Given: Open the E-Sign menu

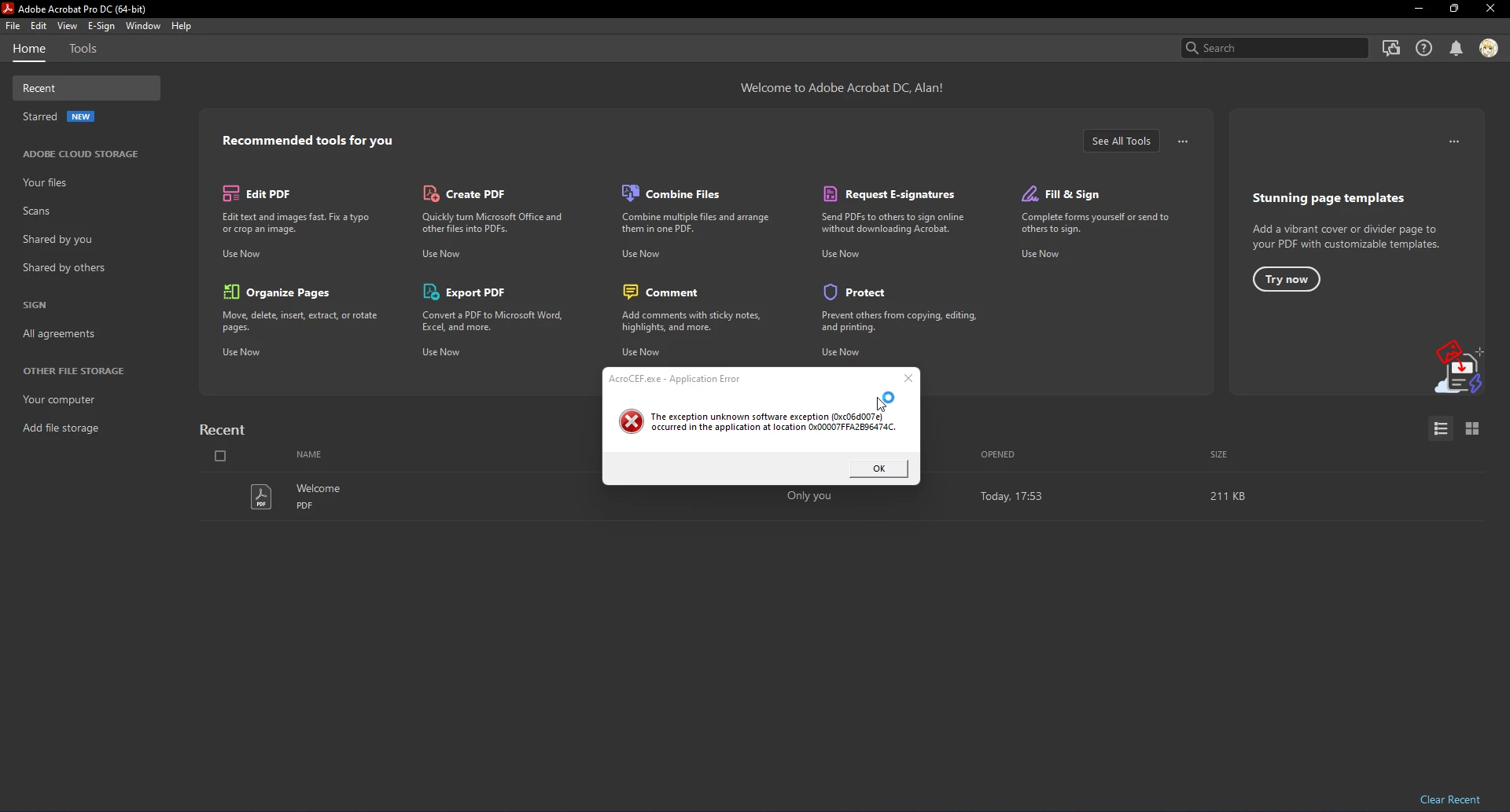Looking at the screenshot, I should (101, 26).
